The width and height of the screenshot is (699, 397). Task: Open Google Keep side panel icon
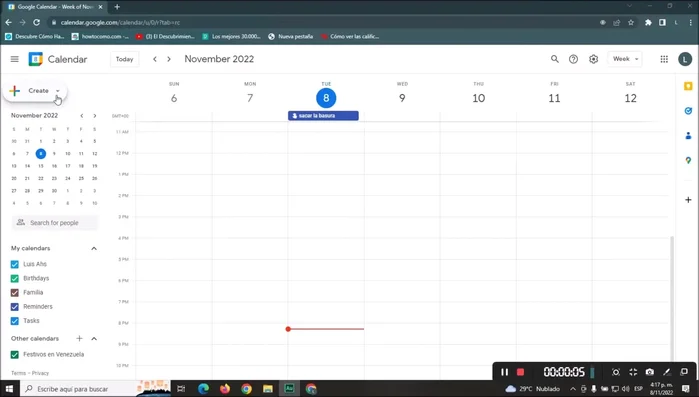688,86
